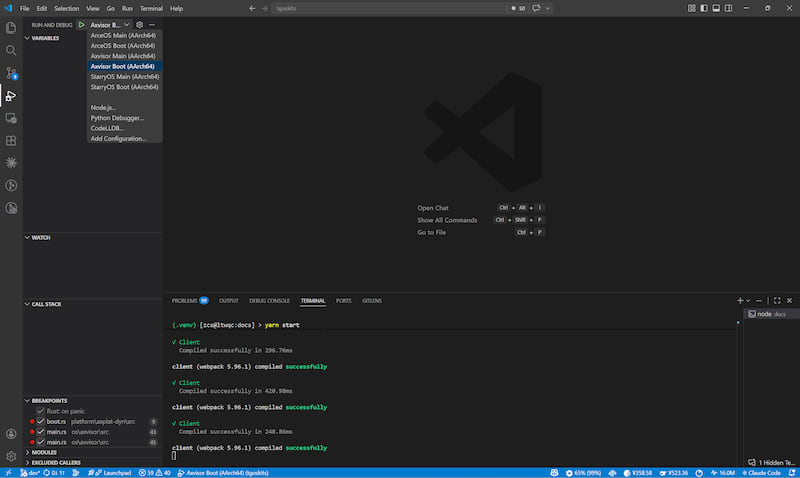Choose Node.js... debugger option
The width and height of the screenshot is (800, 478).
pos(124,107)
